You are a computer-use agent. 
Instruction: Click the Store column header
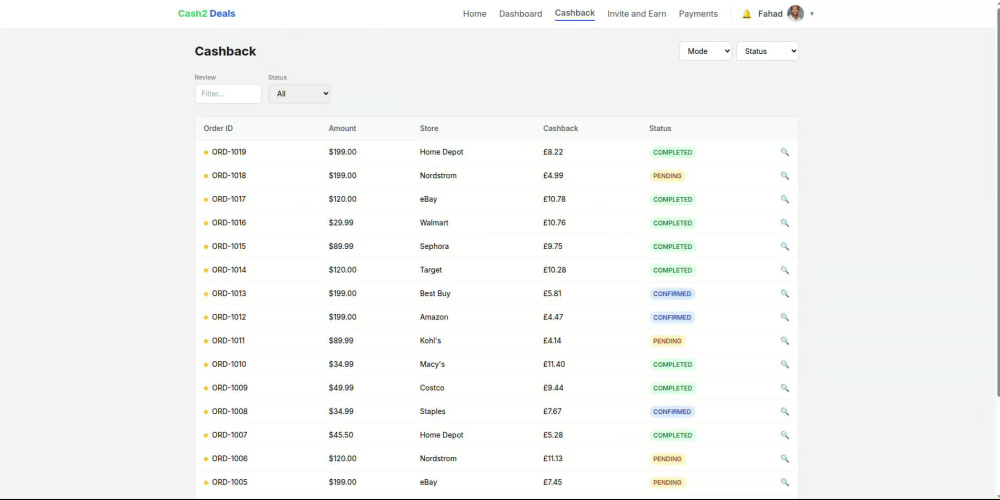tap(429, 128)
